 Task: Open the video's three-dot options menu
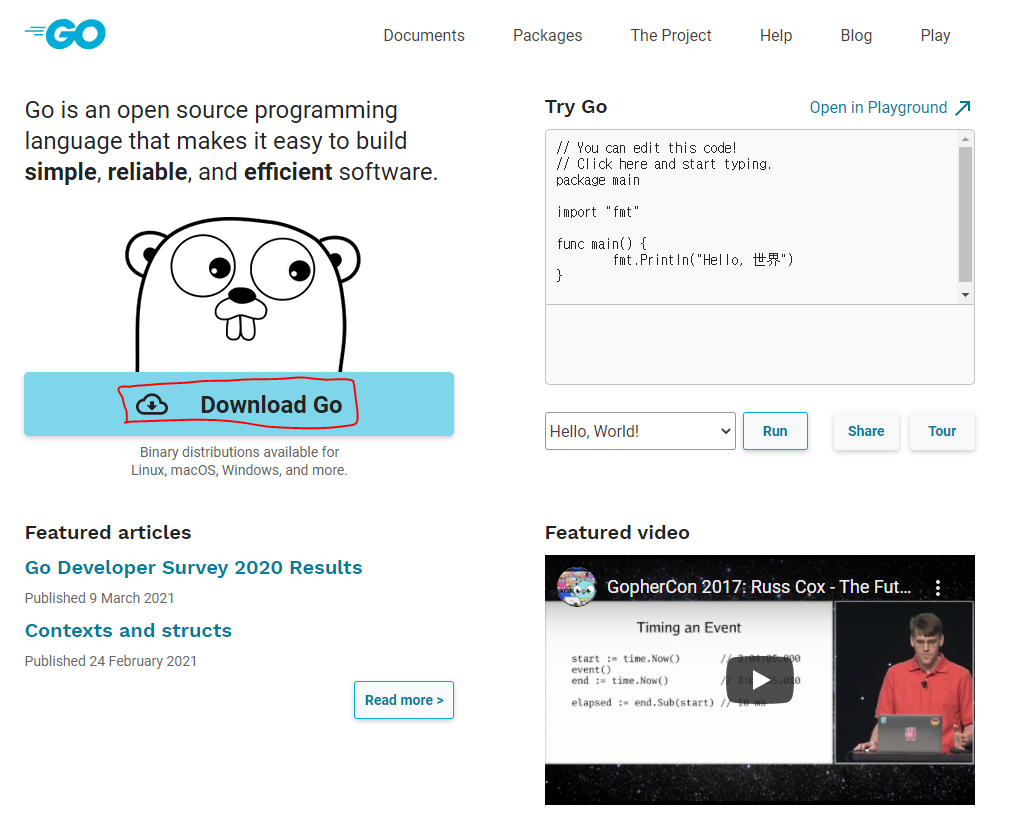[938, 587]
